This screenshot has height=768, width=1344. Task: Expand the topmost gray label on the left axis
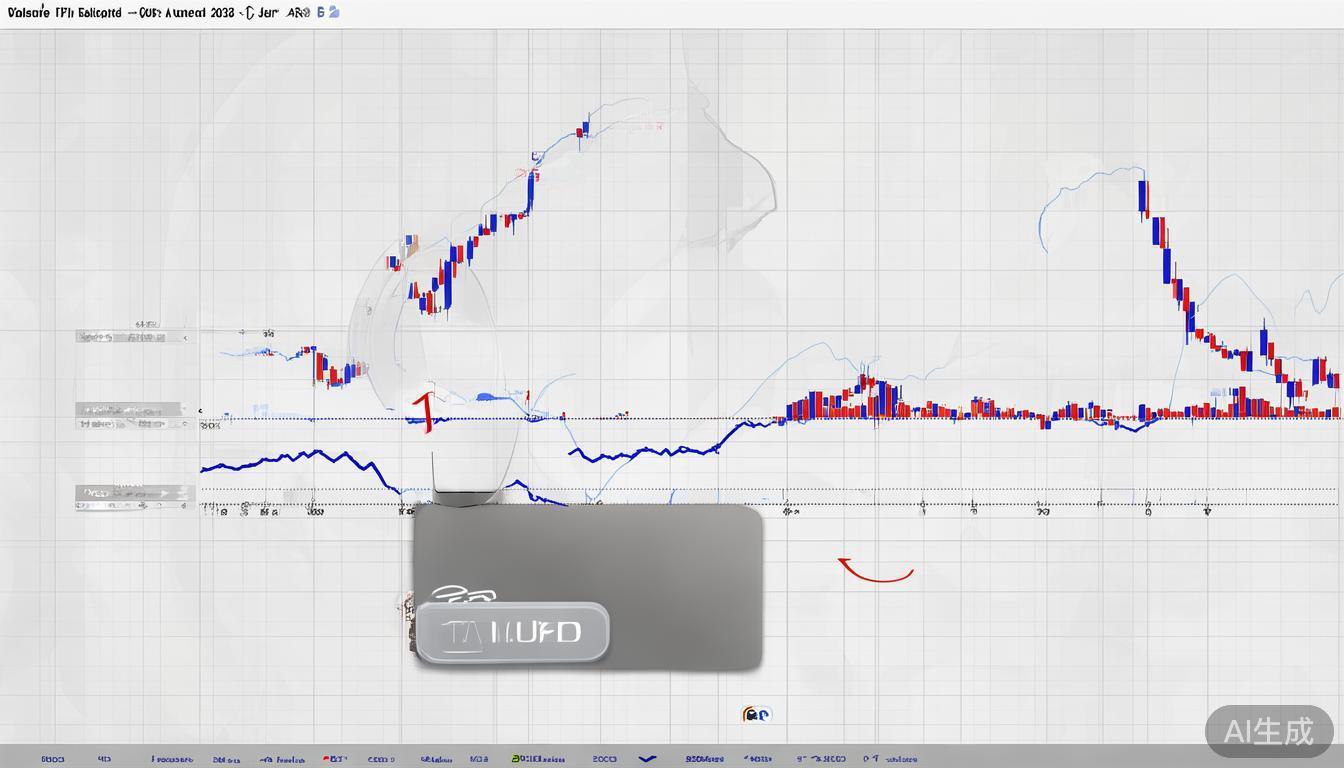(x=130, y=337)
